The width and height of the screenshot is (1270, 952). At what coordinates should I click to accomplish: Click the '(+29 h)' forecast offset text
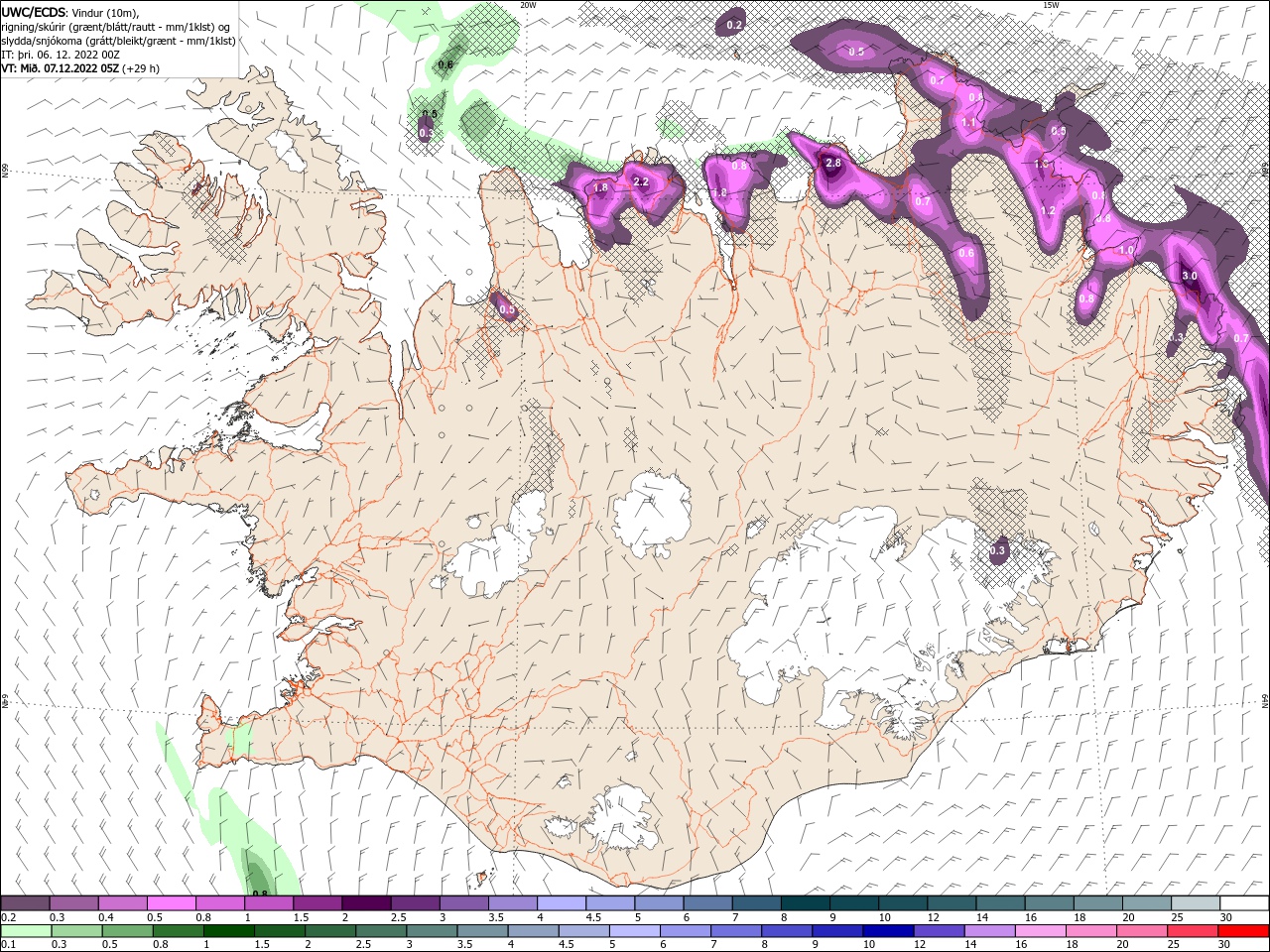[141, 68]
